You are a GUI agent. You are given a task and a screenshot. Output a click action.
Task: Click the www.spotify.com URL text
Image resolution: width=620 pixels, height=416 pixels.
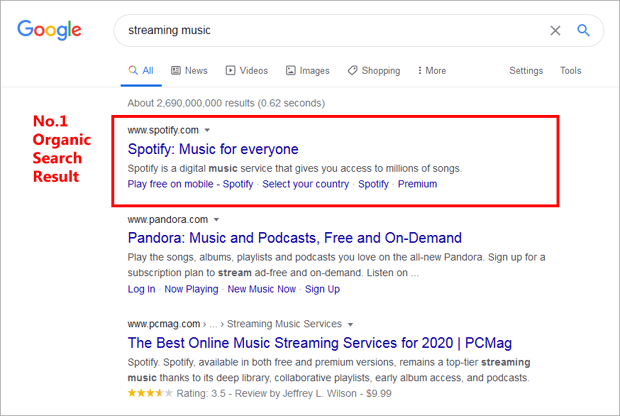tap(163, 130)
